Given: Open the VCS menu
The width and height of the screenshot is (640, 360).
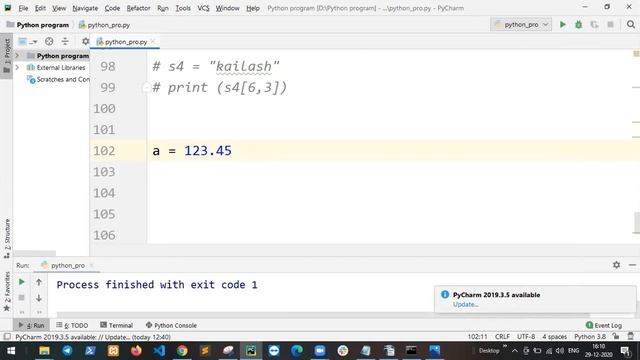Looking at the screenshot, I should [203, 8].
